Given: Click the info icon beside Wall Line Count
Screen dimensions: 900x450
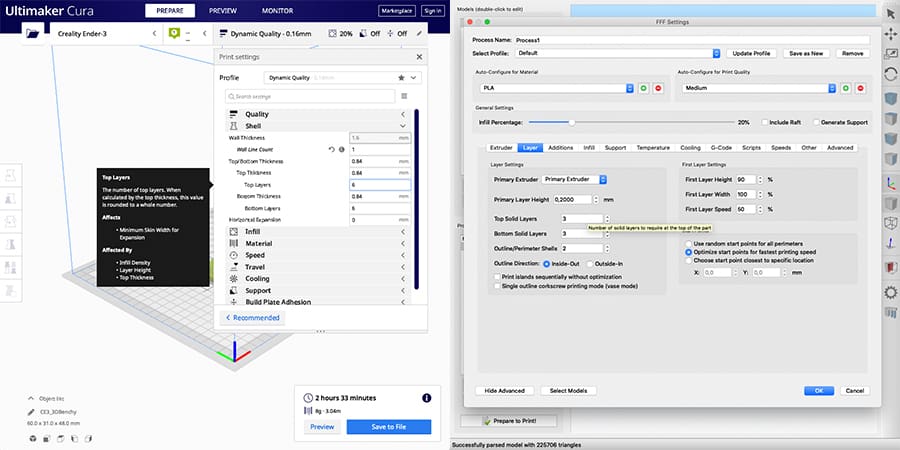Looking at the screenshot, I should (342, 150).
